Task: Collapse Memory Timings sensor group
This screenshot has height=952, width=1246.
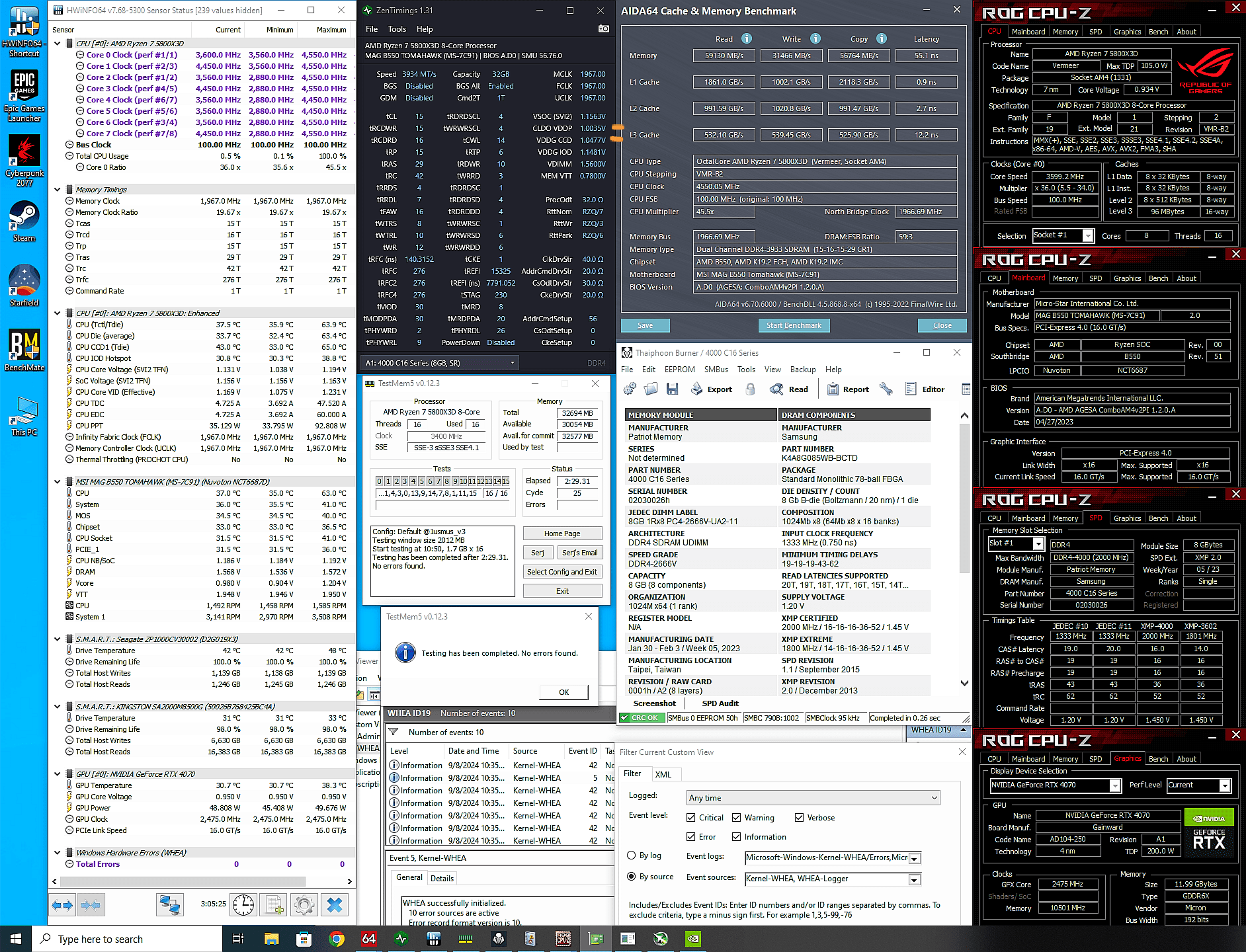Action: [58, 190]
